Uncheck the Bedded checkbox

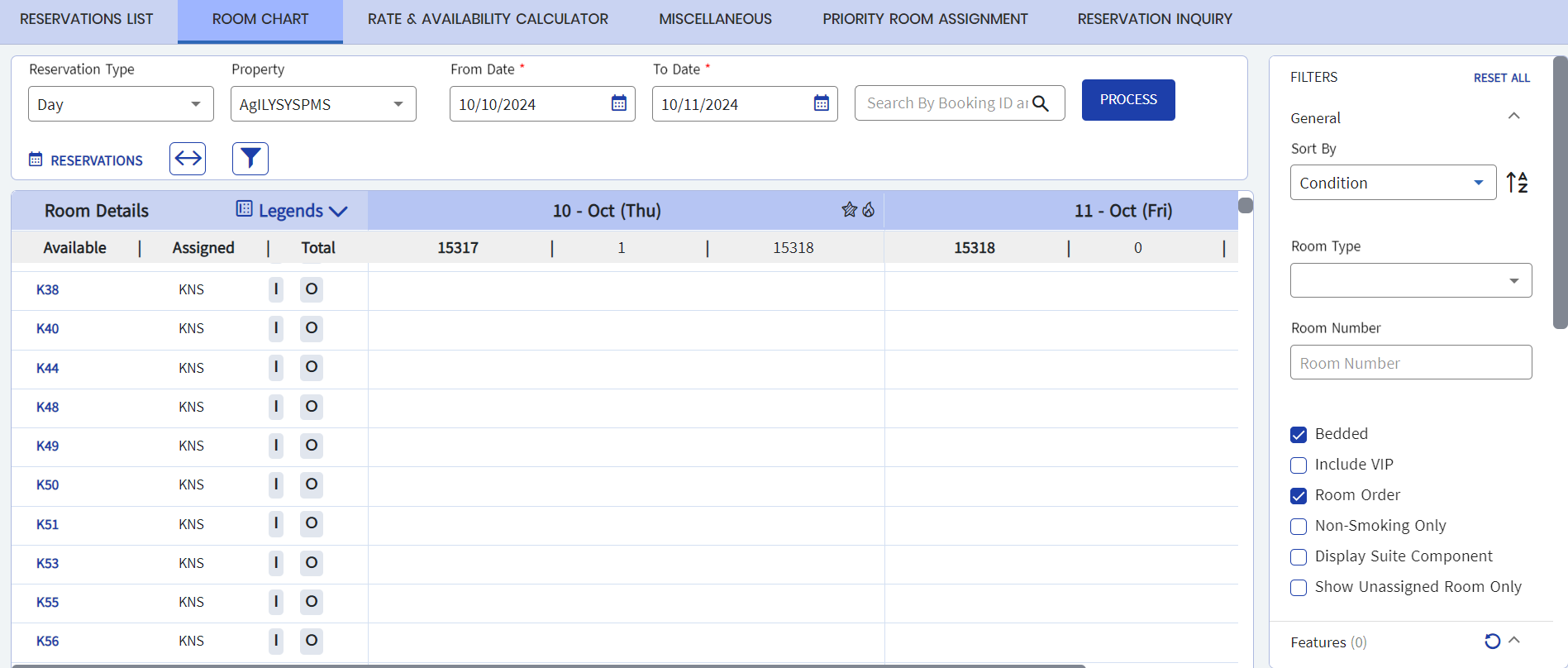click(1299, 435)
